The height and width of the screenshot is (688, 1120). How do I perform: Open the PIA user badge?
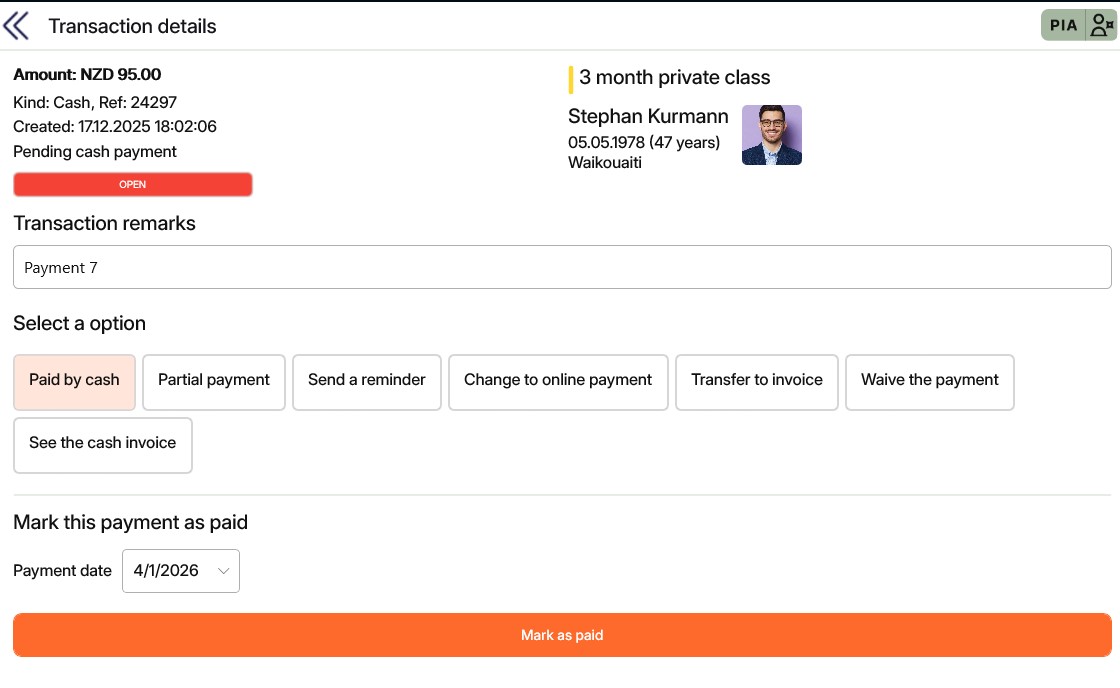(1063, 26)
